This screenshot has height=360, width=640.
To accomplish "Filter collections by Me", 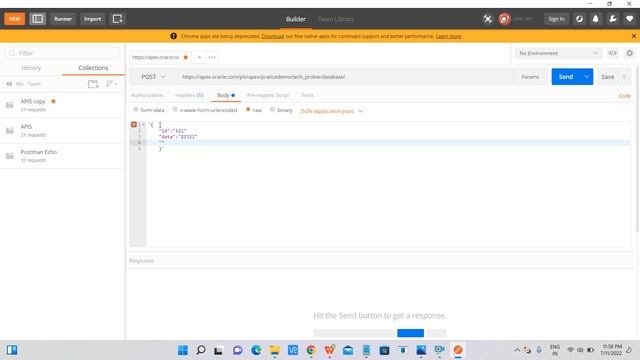I will (20, 84).
